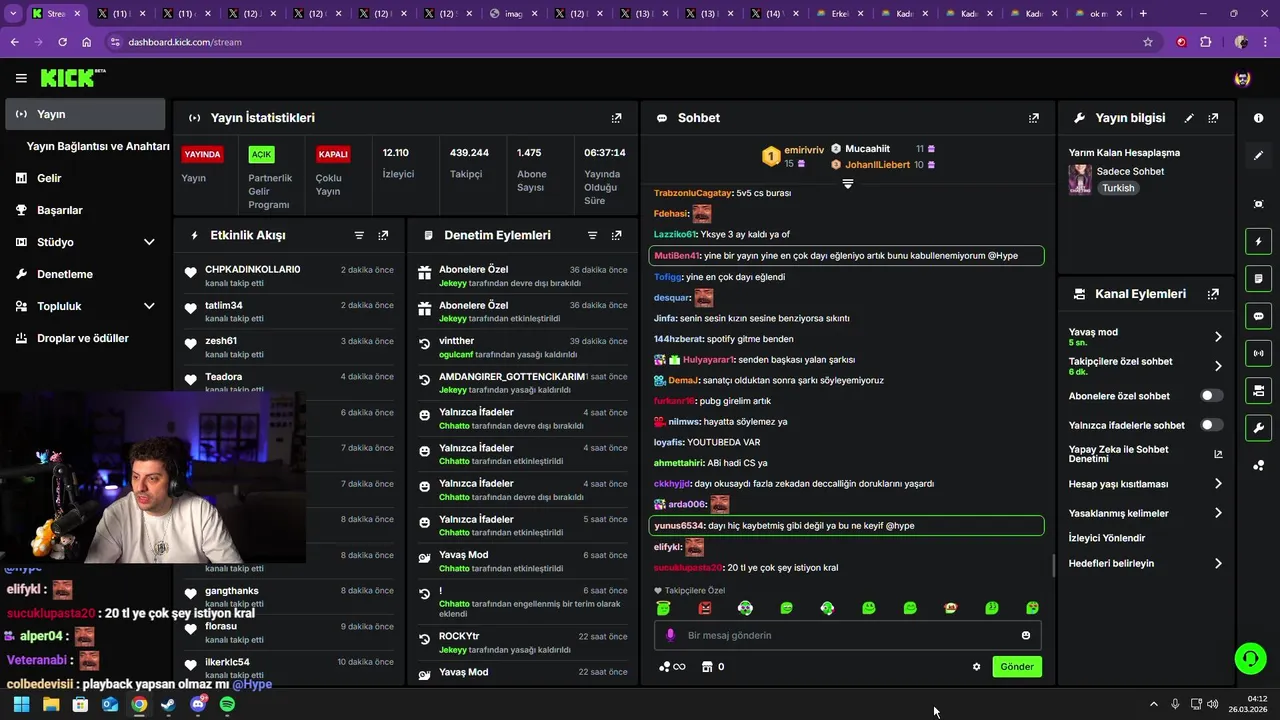Viewport: 1280px width, 720px height.
Task: Open Yapay Zeka ile Sohbet Denetimi external link icon
Action: pos(1218,454)
